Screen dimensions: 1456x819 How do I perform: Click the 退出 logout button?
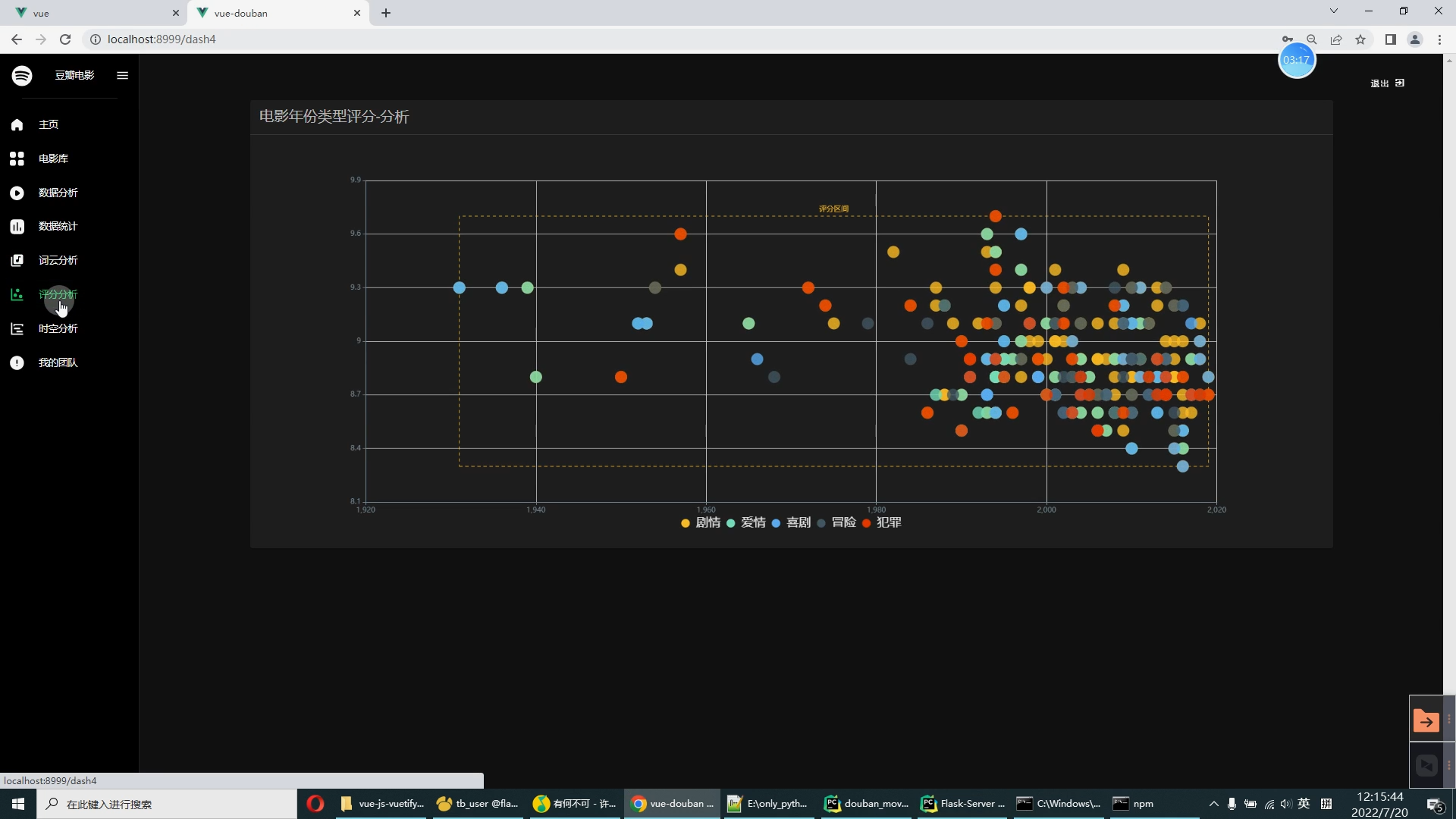[x=1387, y=83]
